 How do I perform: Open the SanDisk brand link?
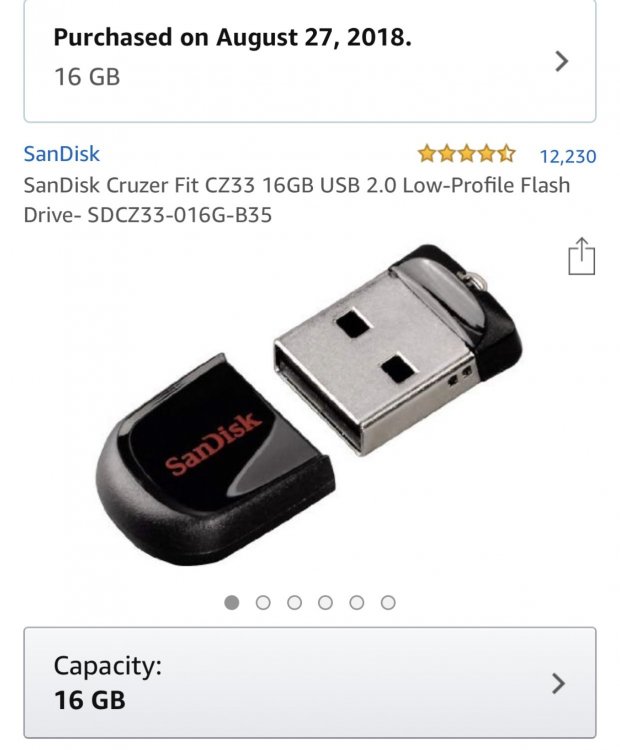62,154
